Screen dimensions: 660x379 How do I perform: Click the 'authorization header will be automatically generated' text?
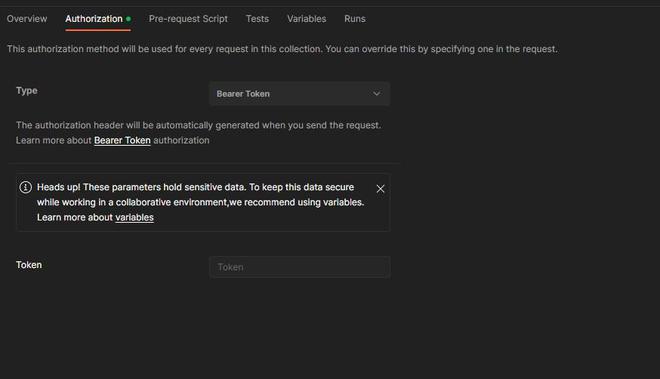tap(198, 125)
